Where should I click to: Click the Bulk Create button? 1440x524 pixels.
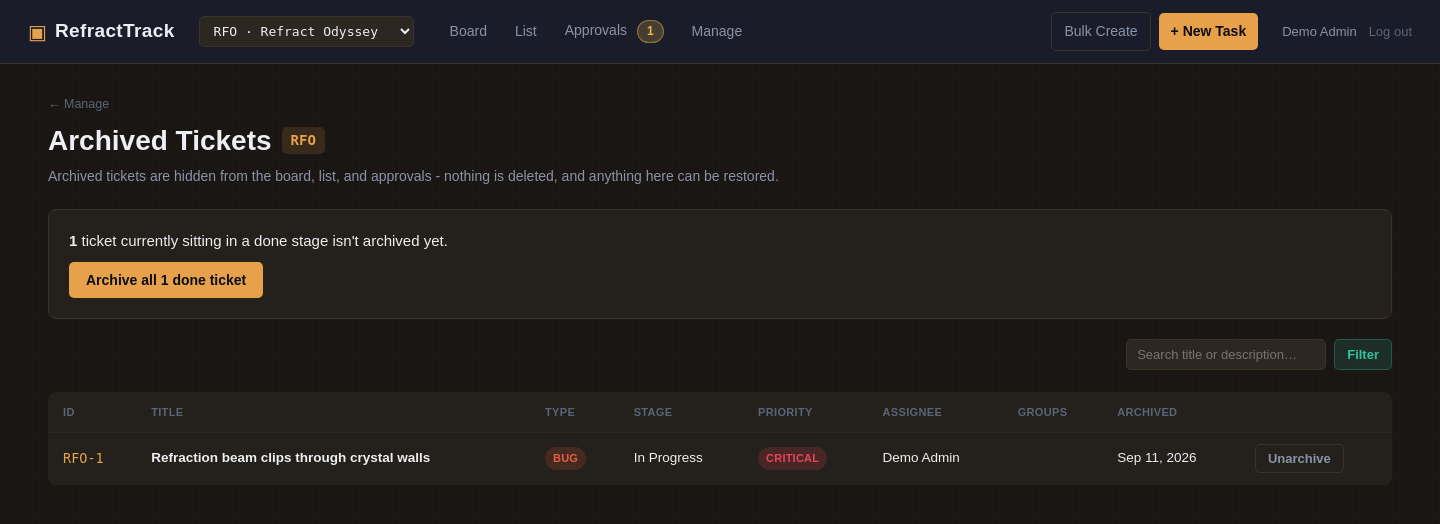[x=1101, y=31]
